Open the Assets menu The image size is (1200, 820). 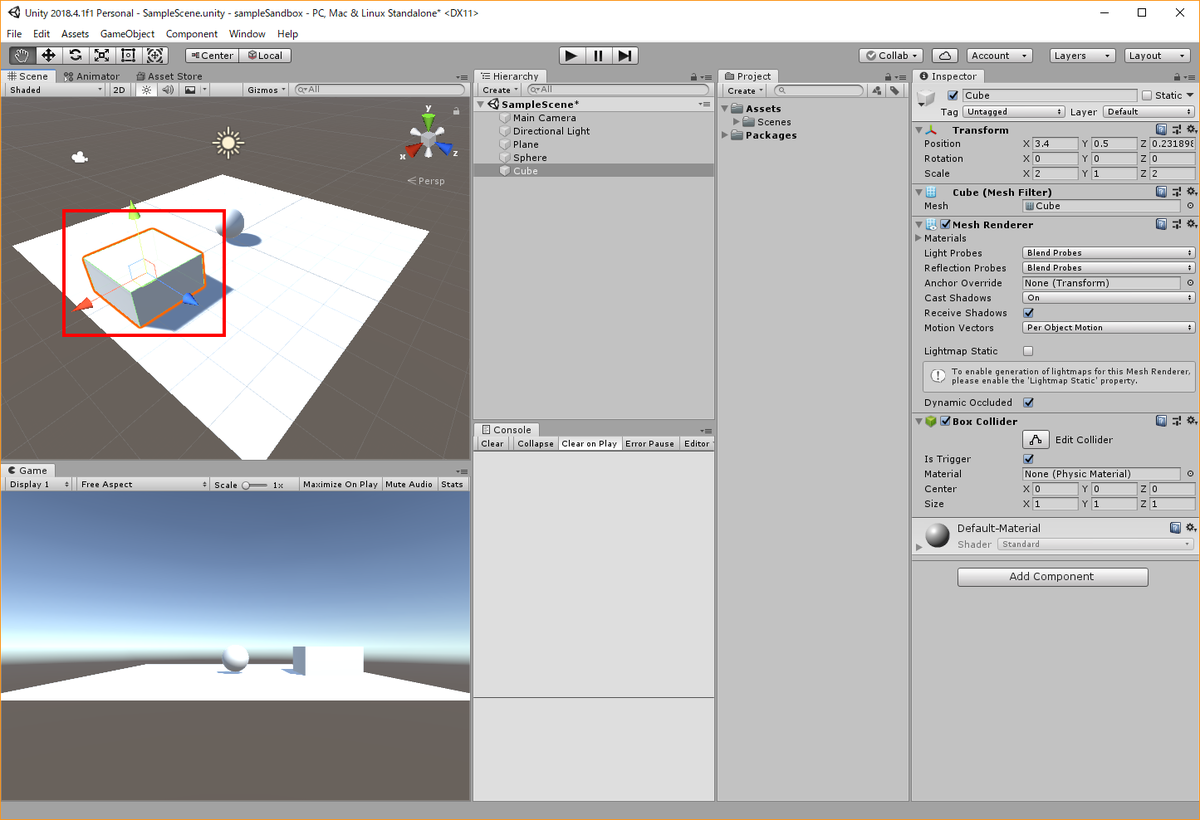click(75, 34)
